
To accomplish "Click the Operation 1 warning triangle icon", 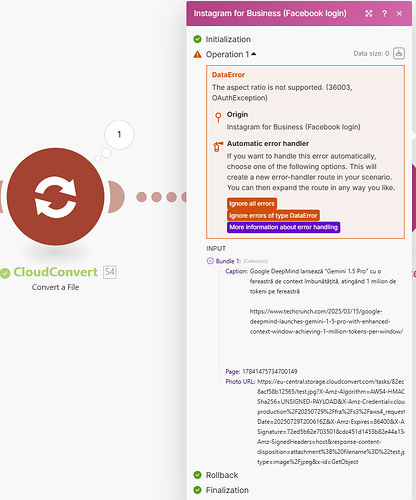I will tap(197, 54).
